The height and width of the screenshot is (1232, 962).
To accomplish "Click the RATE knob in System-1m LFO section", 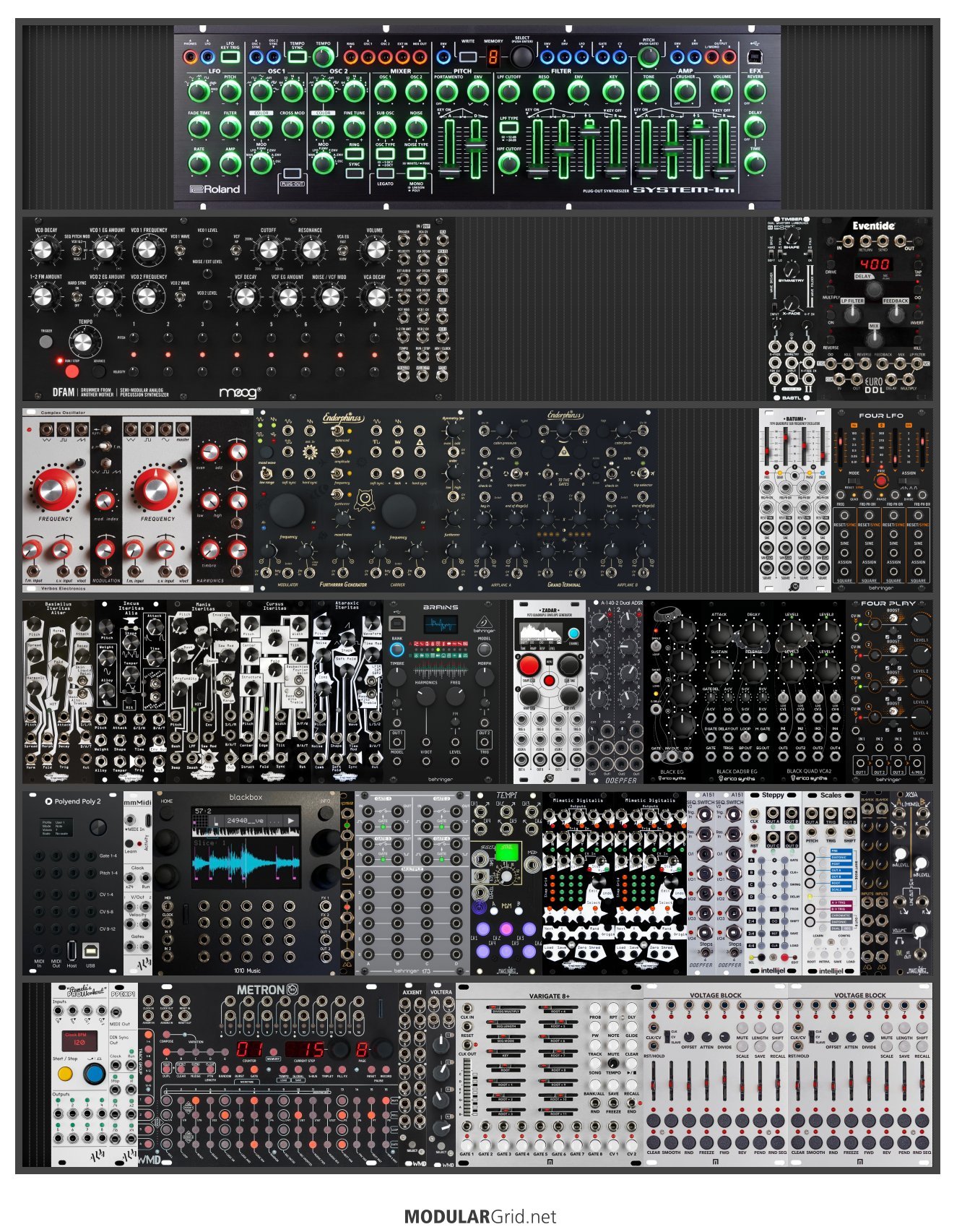I will (x=199, y=164).
